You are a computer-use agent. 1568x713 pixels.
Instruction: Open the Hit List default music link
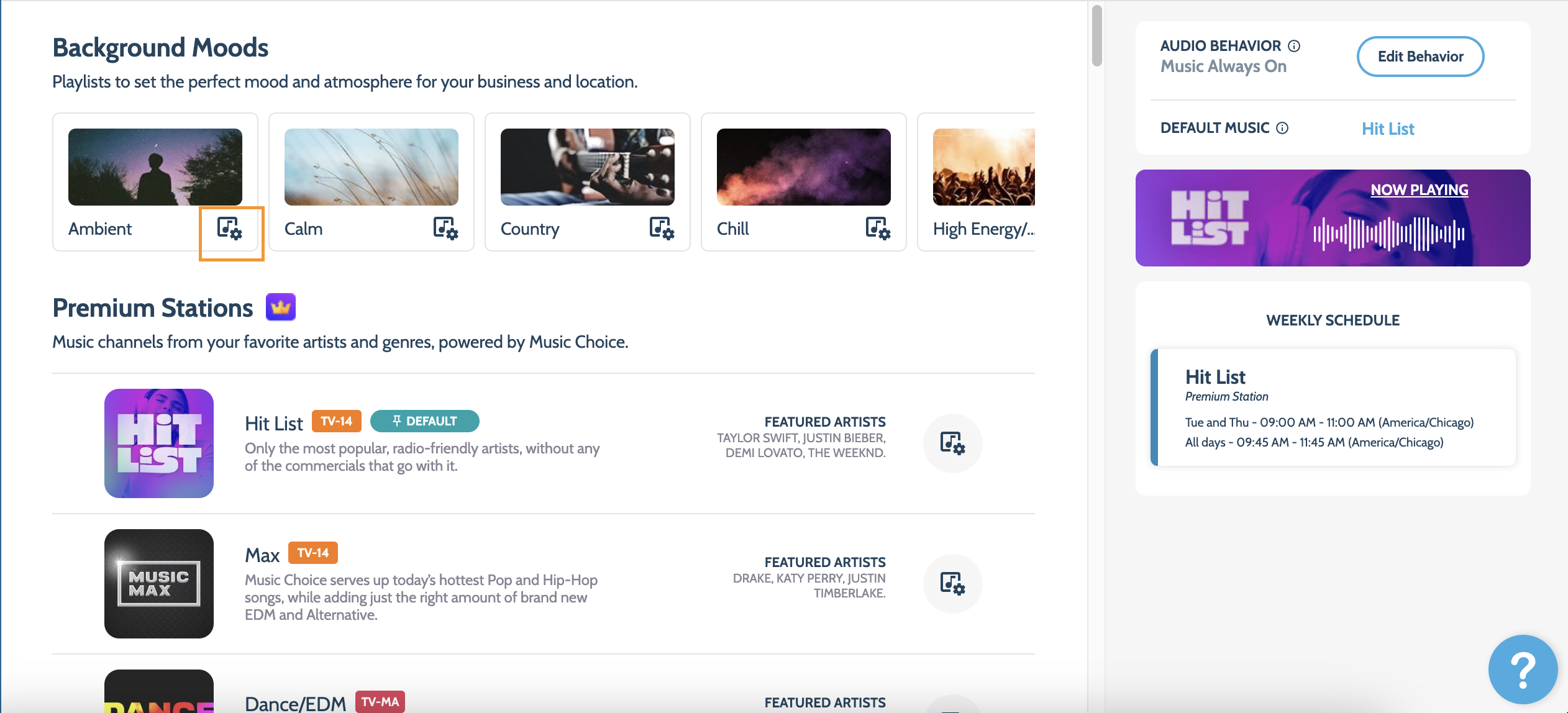[x=1388, y=129]
